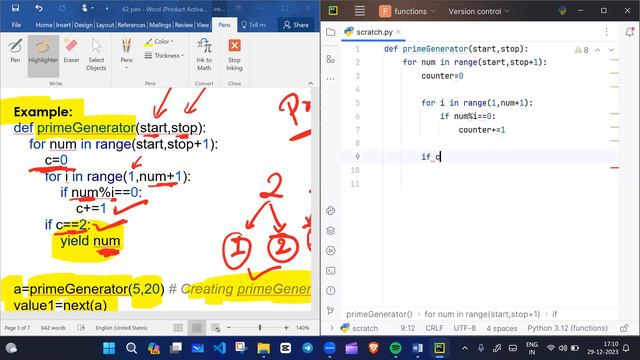The image size is (640, 360).
Task: Open PyCharm main menu hamburger
Action: pos(360,11)
